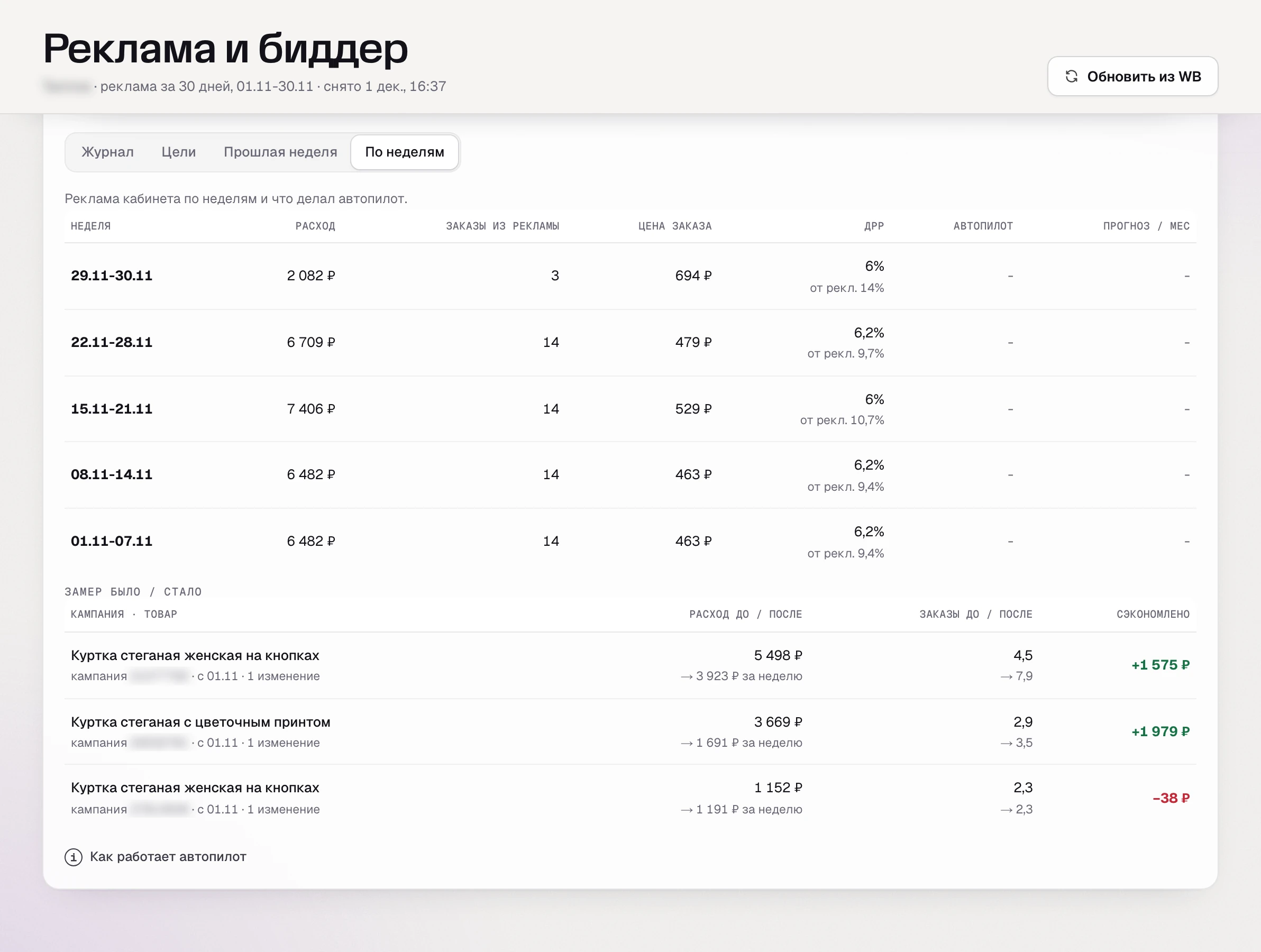Screen dimensions: 1261x952
Task: Click the АВТОПИЛОТ column header
Action: tap(983, 226)
